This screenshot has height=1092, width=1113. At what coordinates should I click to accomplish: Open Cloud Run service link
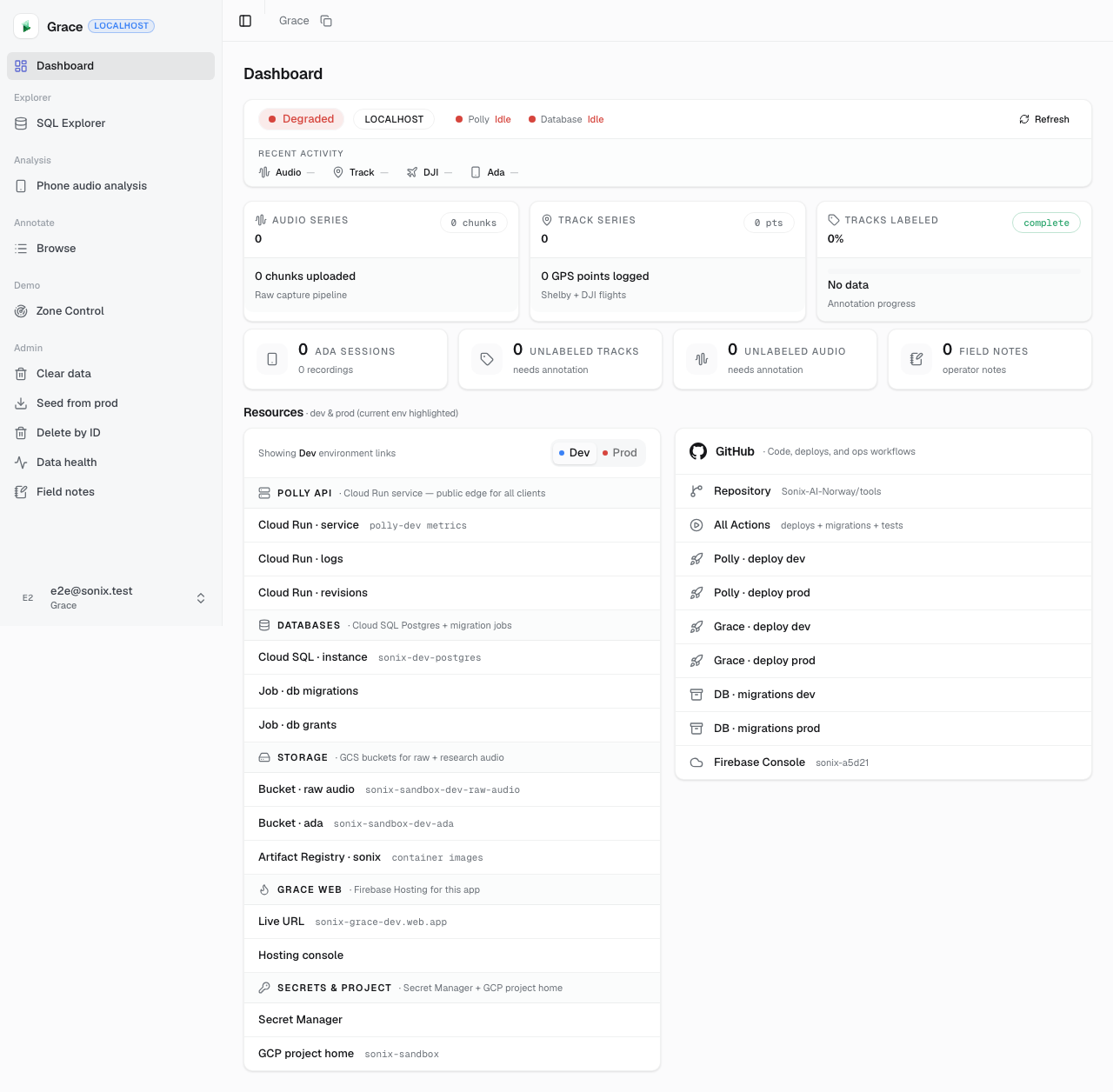(x=452, y=525)
